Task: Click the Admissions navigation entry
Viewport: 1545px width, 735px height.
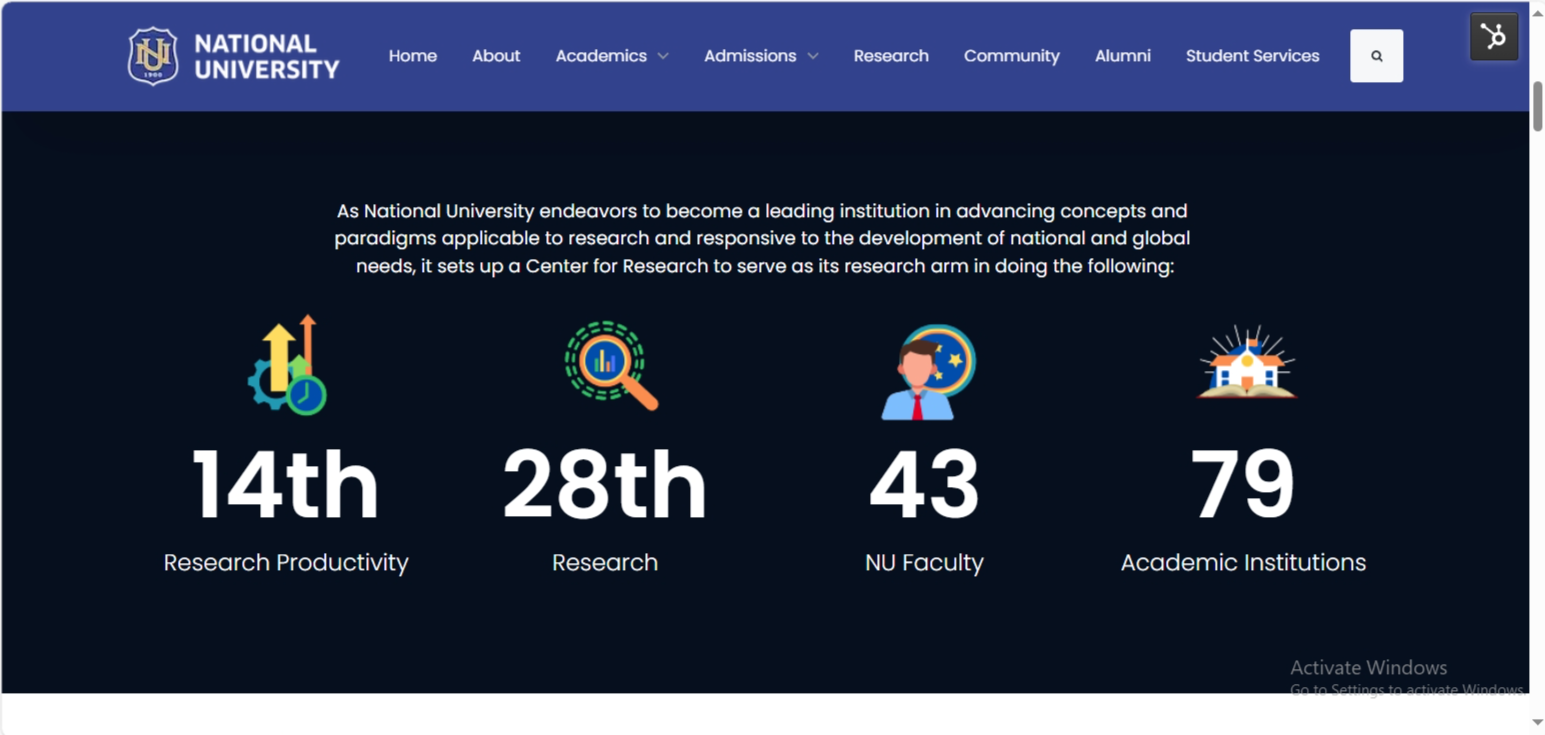Action: pos(750,56)
